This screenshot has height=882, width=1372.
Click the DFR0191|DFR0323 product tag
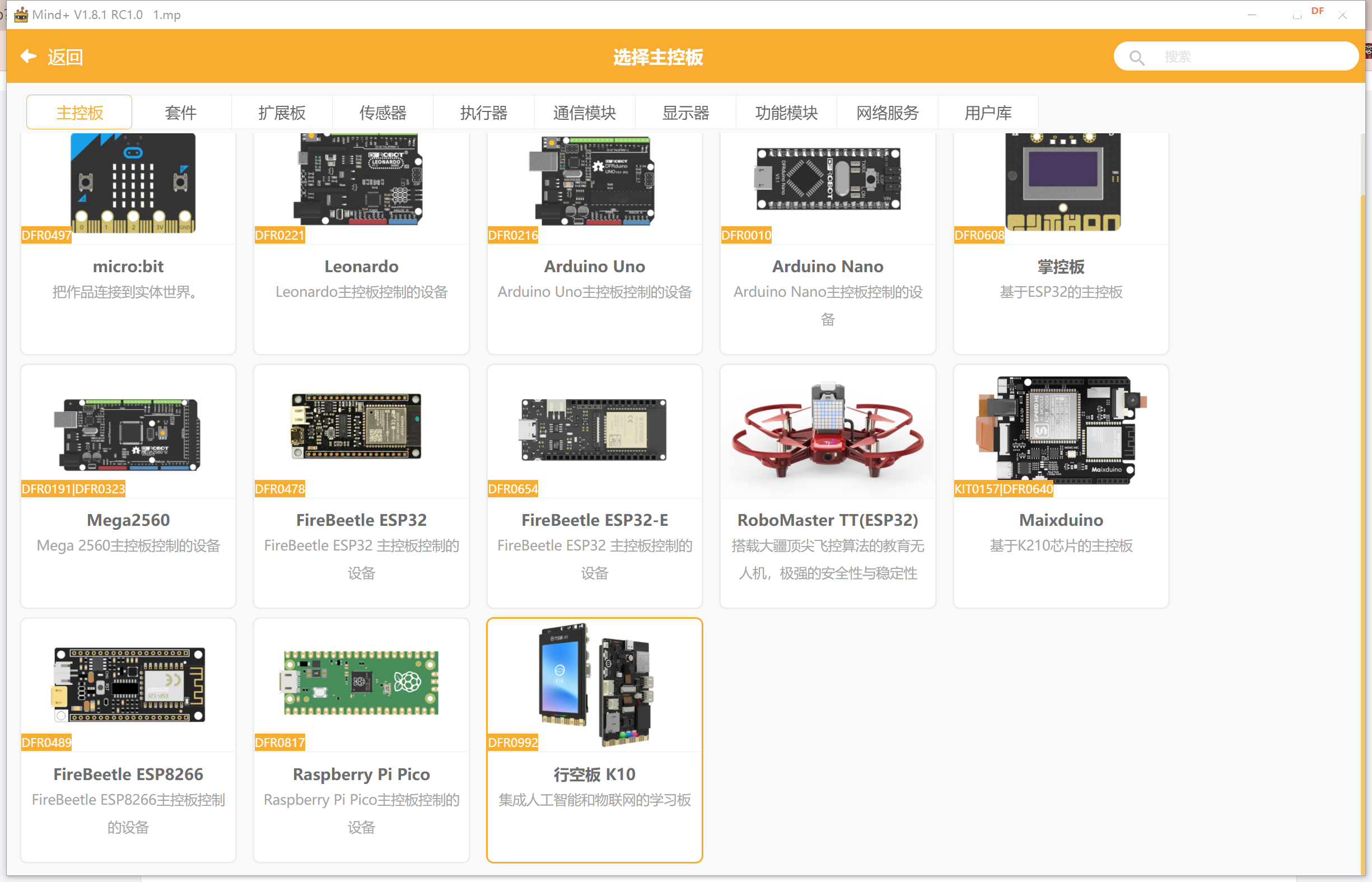click(x=73, y=489)
